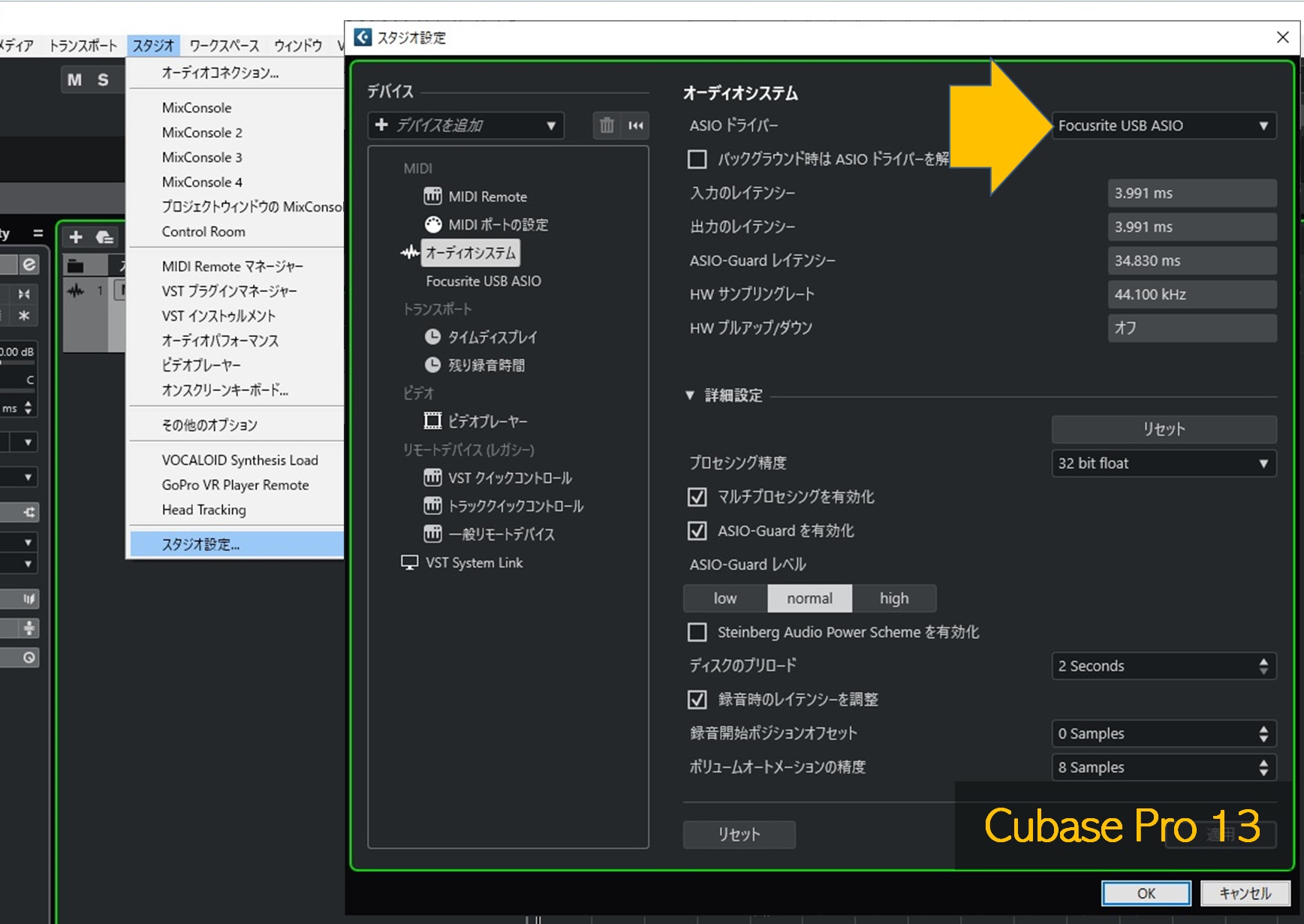Click the OK button

[1146, 893]
